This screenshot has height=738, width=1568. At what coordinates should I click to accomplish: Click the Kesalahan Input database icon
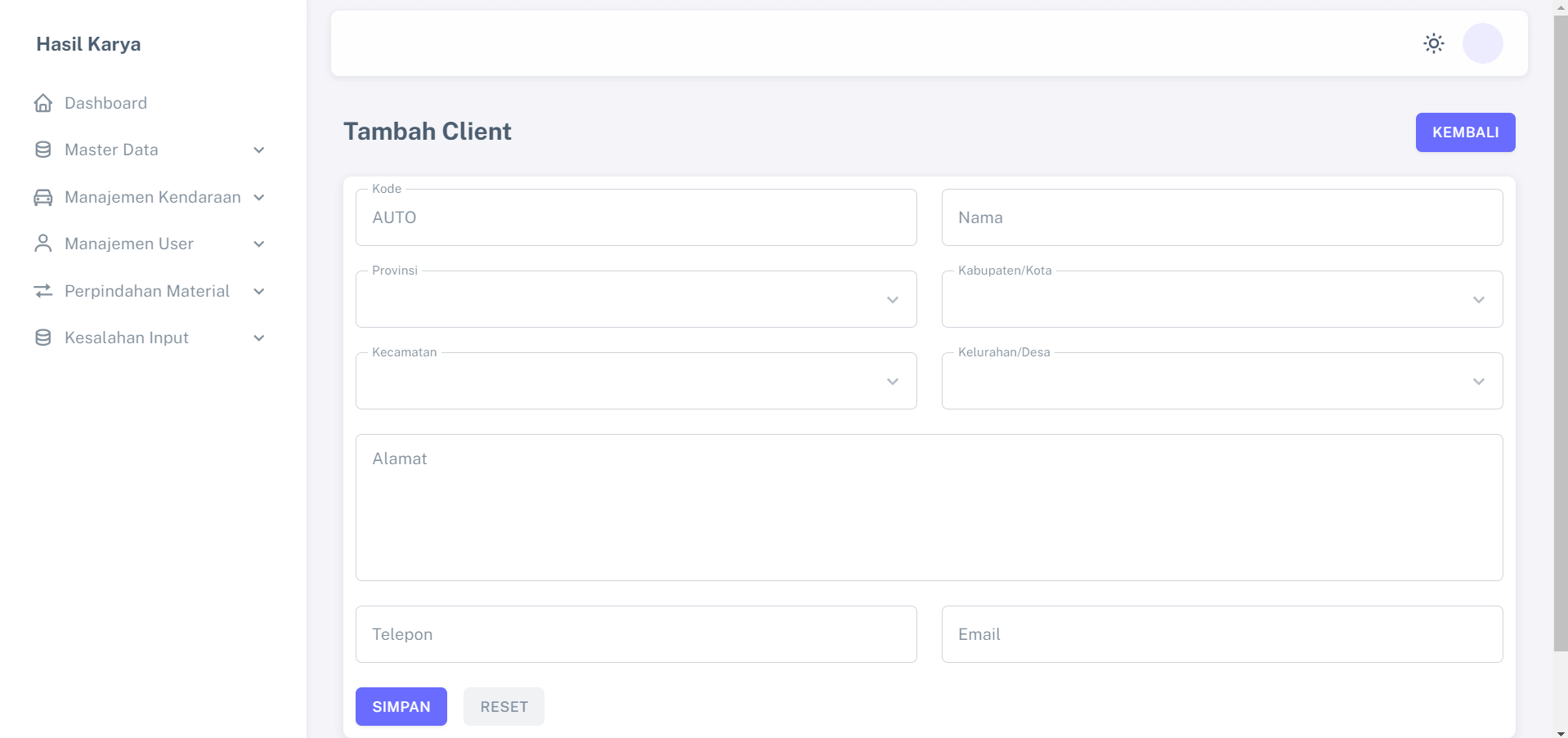(x=43, y=338)
